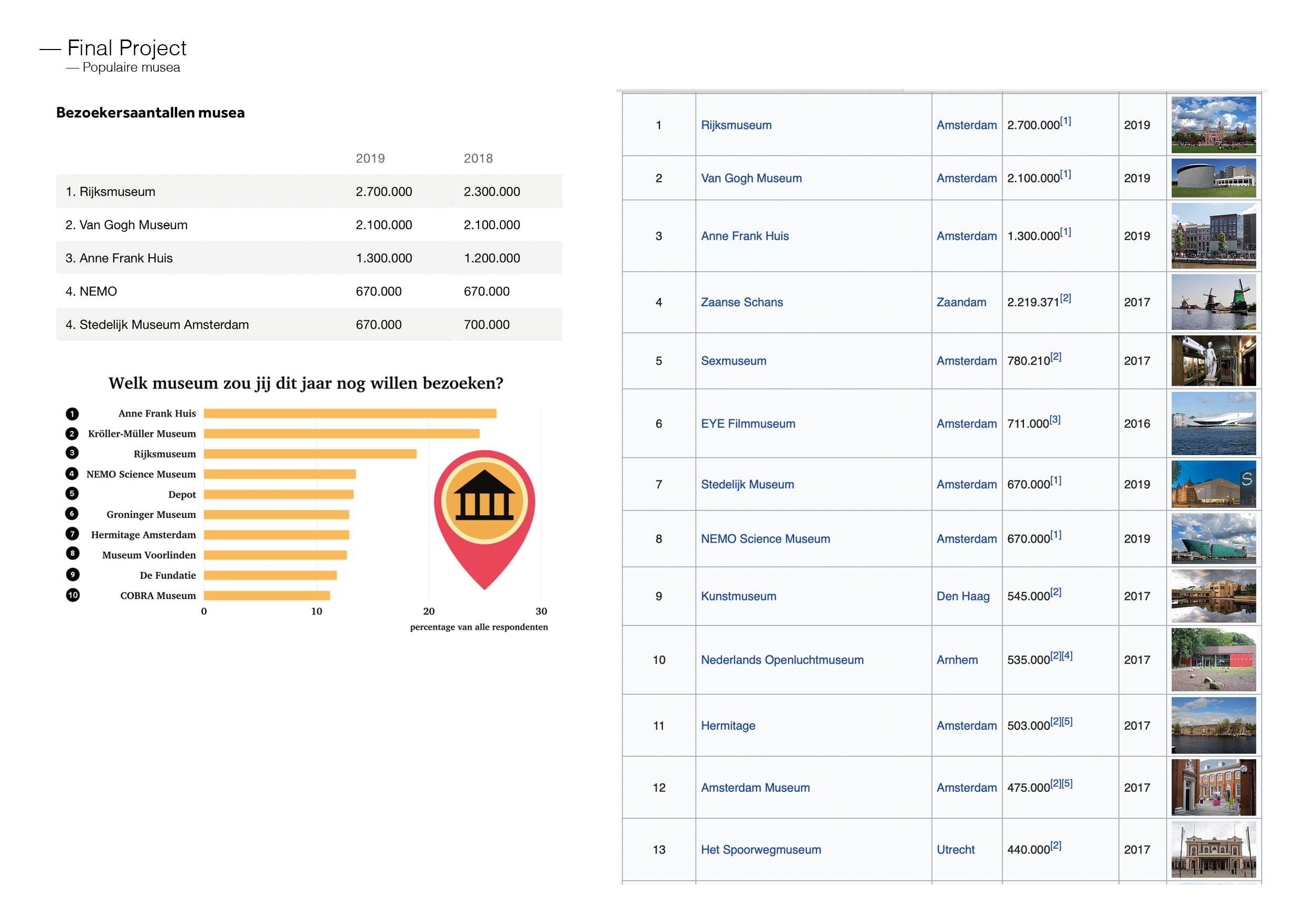
Task: Open the Kunstmuseum link
Action: (x=738, y=596)
